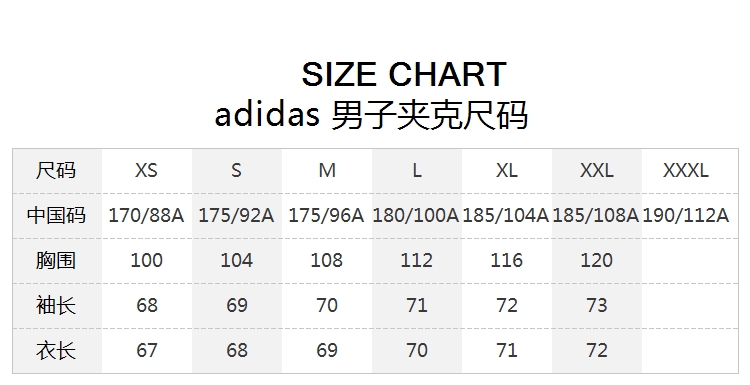Select the S size column header
Screen dimensions: 750x385
coord(236,170)
